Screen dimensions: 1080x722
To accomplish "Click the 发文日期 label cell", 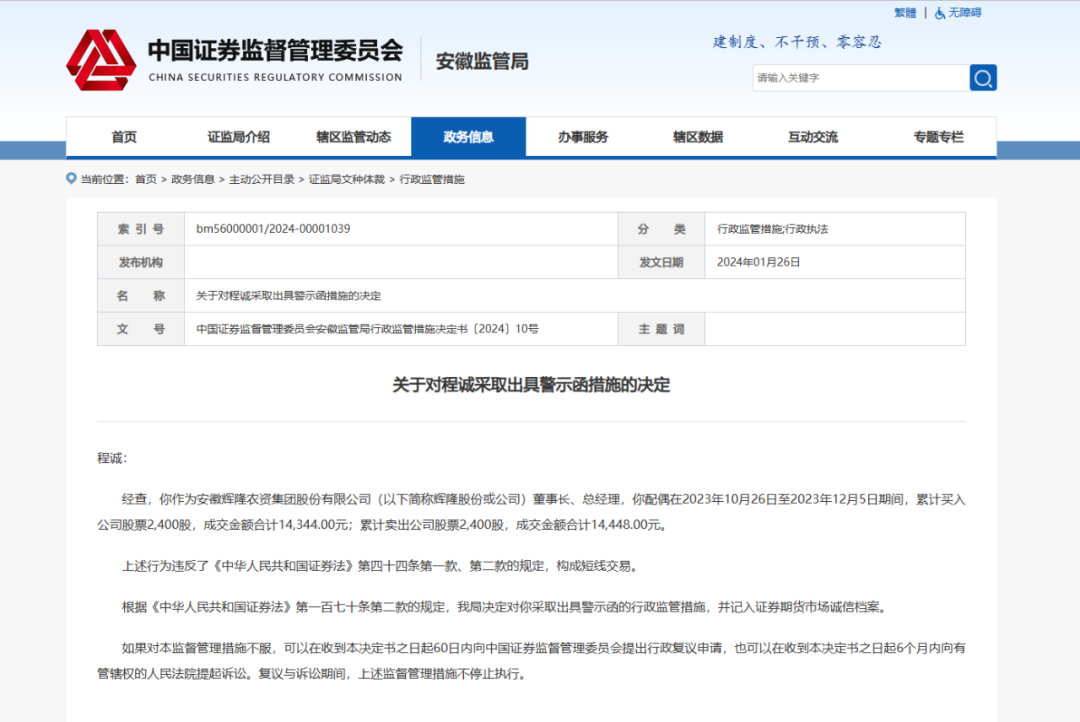I will coord(661,262).
